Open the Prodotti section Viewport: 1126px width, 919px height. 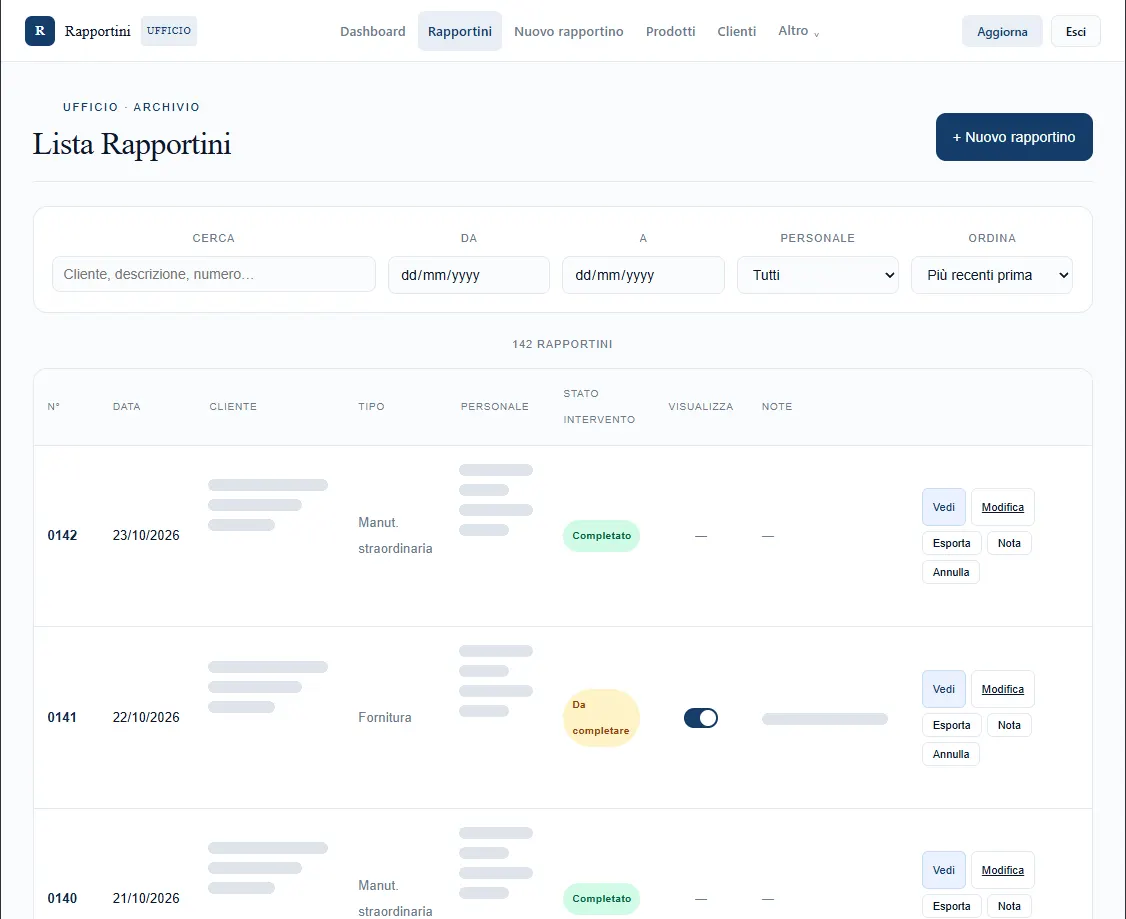click(x=670, y=32)
